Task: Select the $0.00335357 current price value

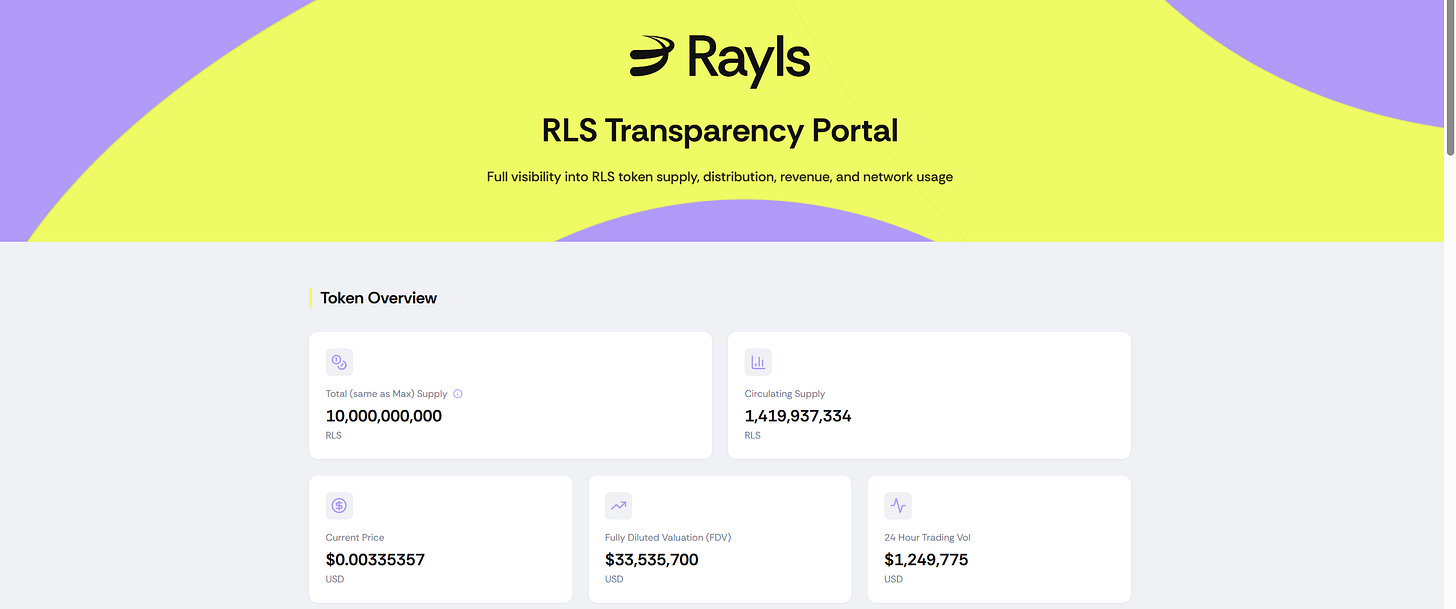Action: point(375,560)
